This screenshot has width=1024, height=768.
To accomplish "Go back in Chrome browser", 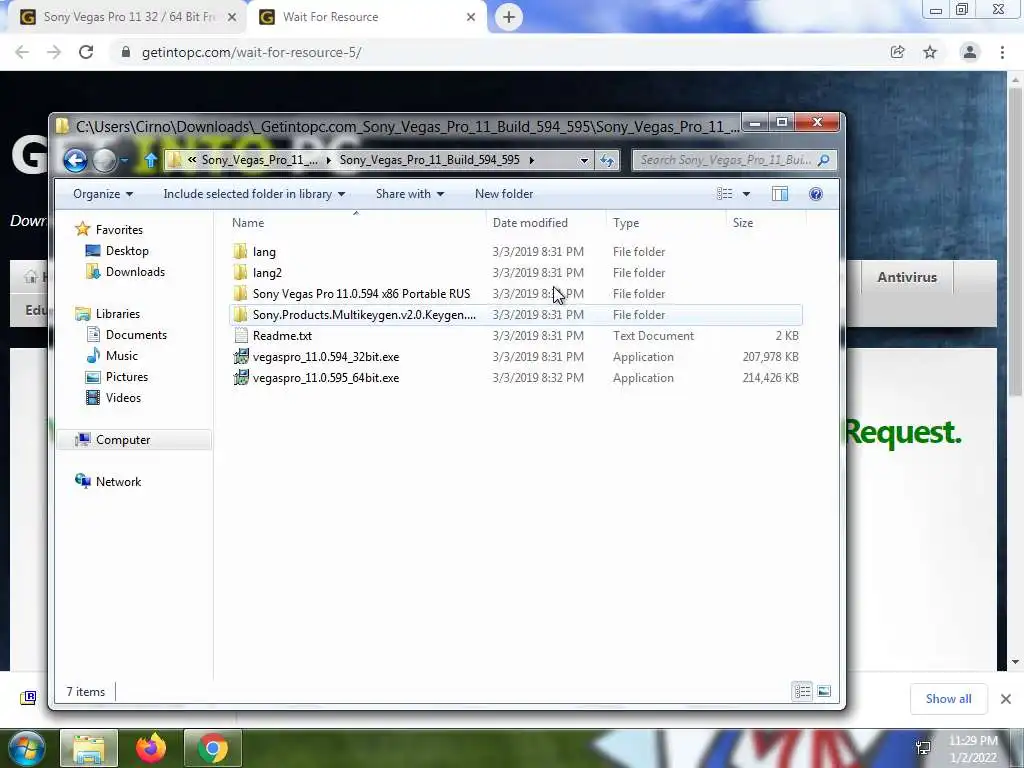I will click(x=22, y=52).
